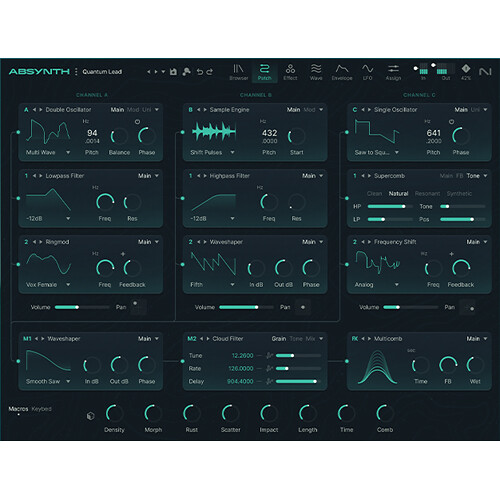500x500 pixels.
Task: Switch to the Keybed view
Action: (x=42, y=409)
